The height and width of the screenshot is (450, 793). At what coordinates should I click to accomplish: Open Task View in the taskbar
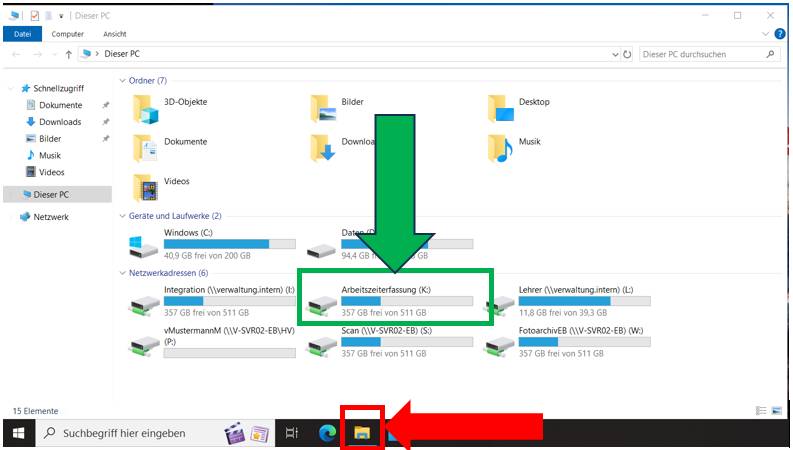(292, 433)
